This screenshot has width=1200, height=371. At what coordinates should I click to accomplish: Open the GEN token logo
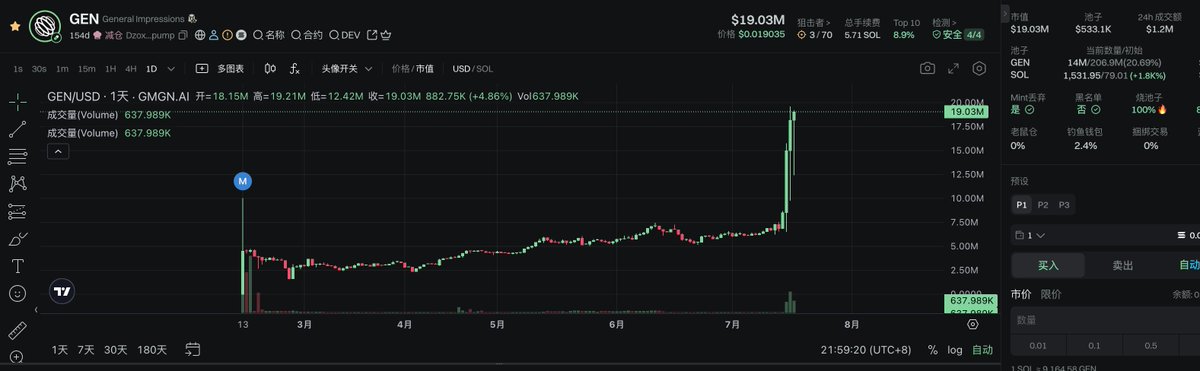(x=44, y=25)
